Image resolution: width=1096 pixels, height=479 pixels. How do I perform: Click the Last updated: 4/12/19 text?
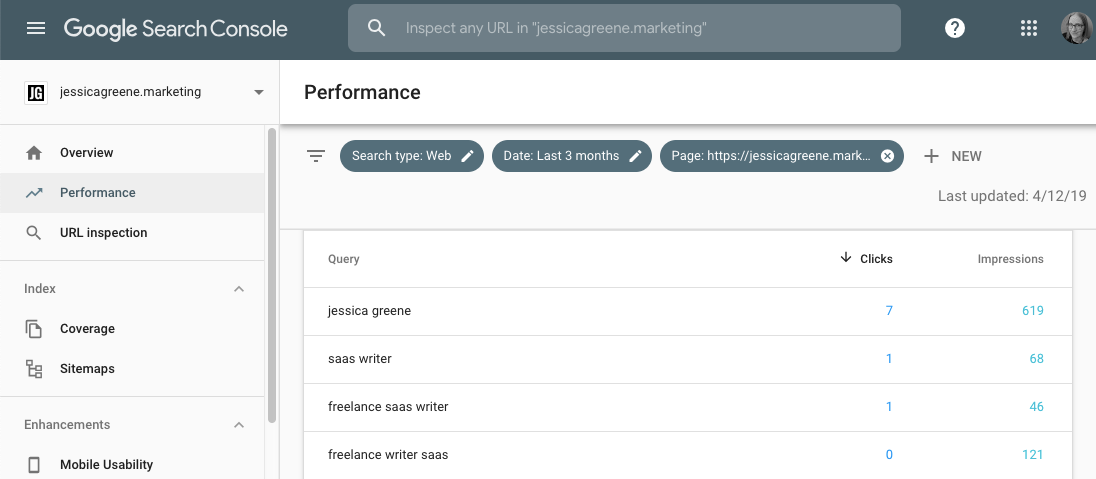coord(1012,196)
